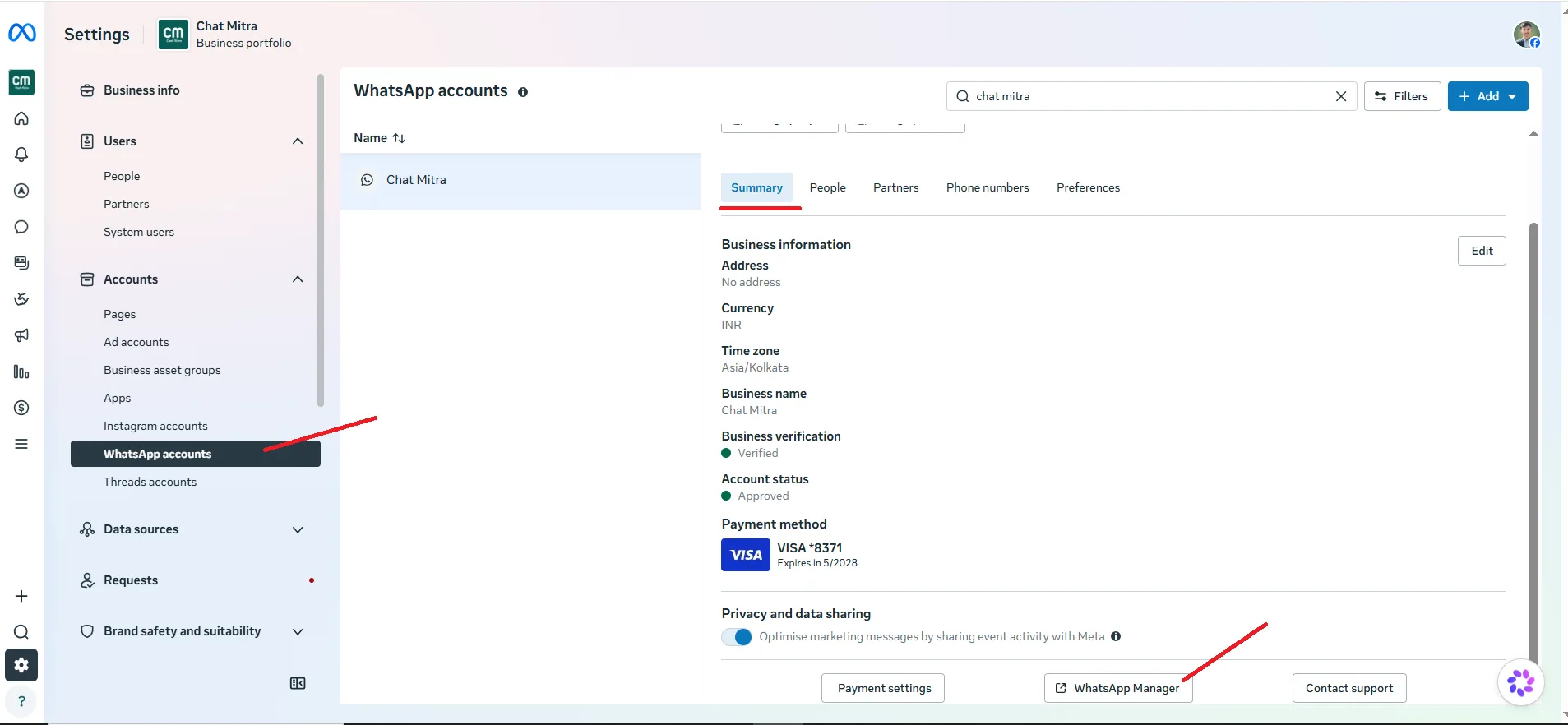Open the hamburger all tools menu

21,444
